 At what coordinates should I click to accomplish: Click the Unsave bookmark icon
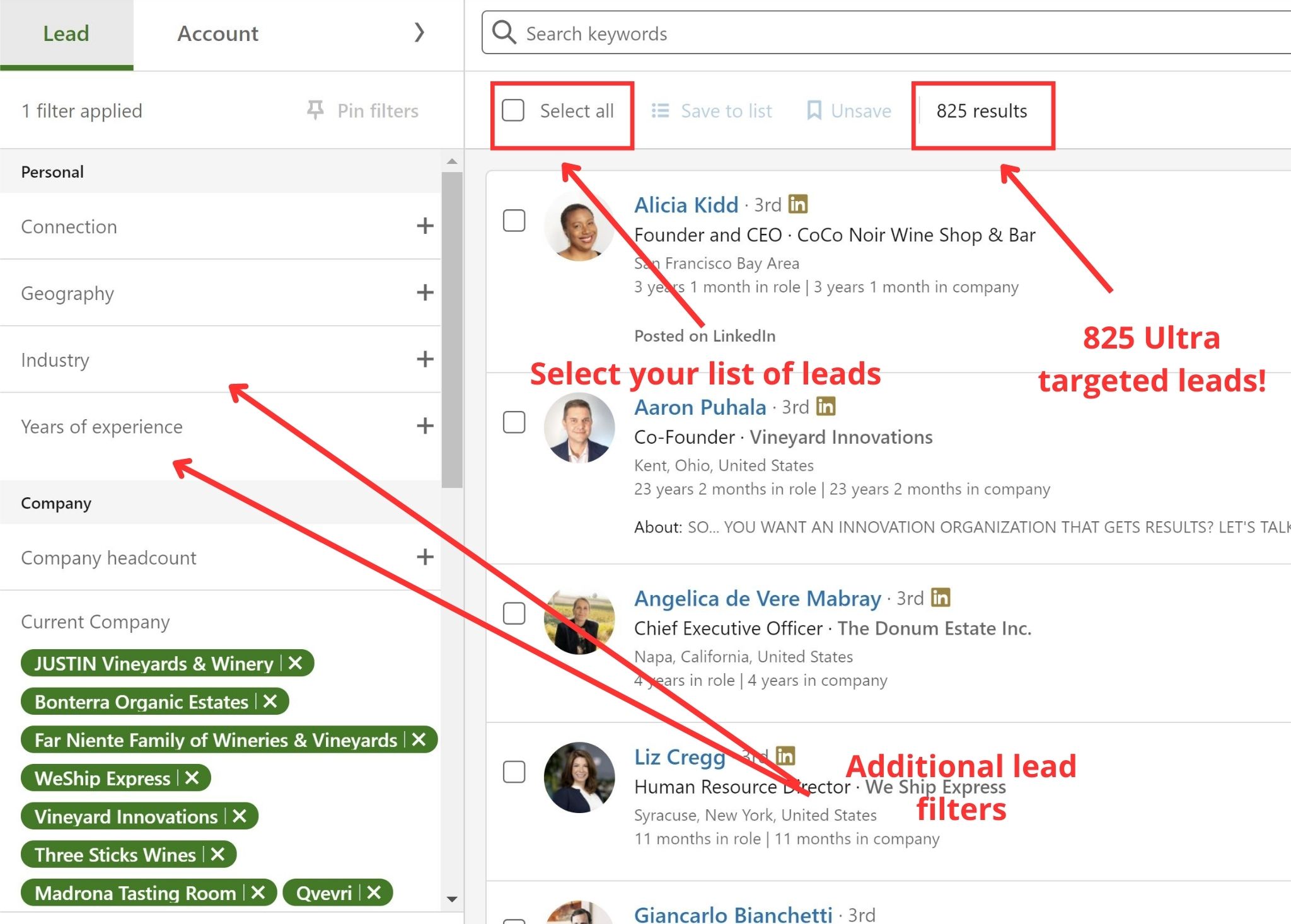coord(814,111)
